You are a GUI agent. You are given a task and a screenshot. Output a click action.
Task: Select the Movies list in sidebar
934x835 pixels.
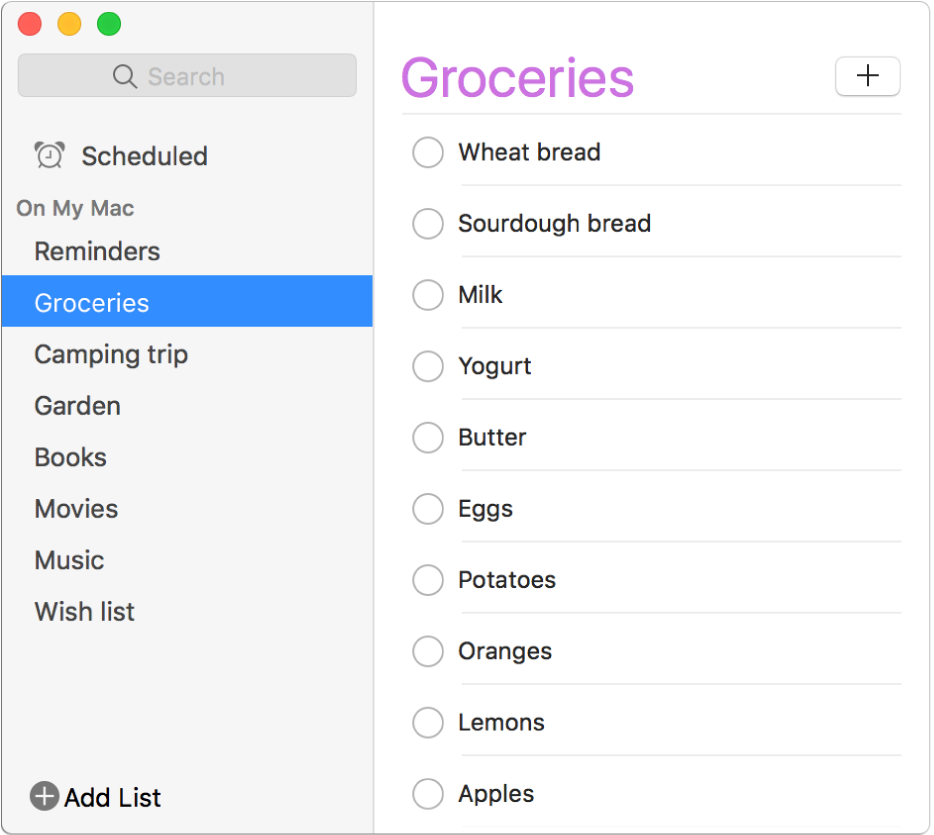tap(76, 508)
